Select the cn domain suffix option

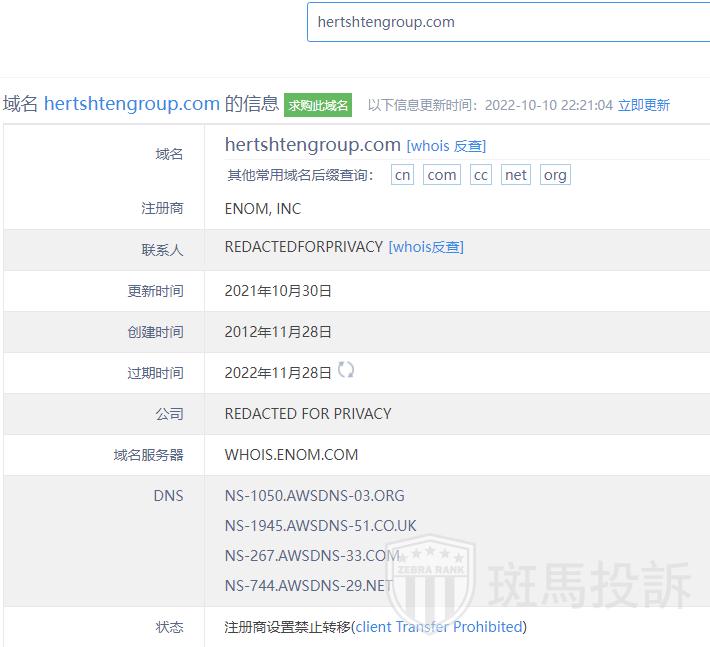point(402,174)
